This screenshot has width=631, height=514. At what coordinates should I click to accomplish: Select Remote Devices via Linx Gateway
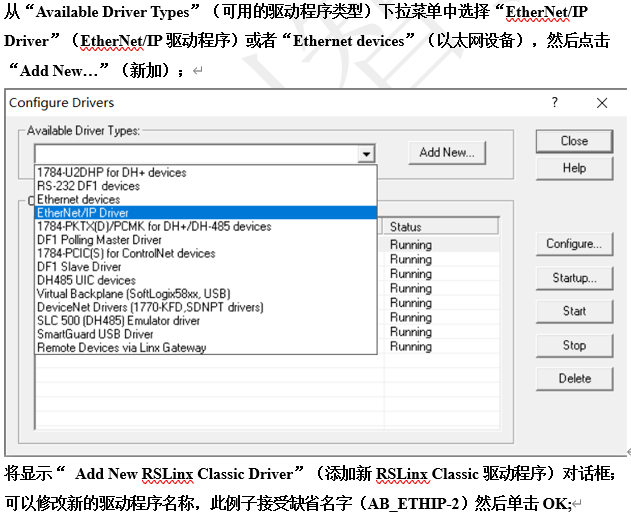[x=206, y=347]
